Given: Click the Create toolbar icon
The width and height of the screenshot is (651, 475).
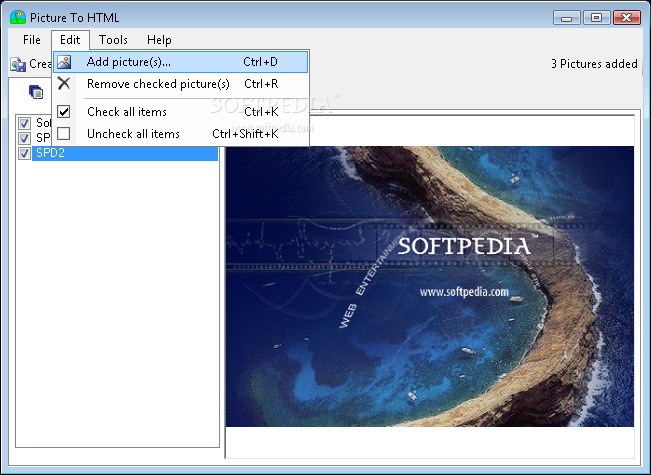Looking at the screenshot, I should click(x=18, y=64).
